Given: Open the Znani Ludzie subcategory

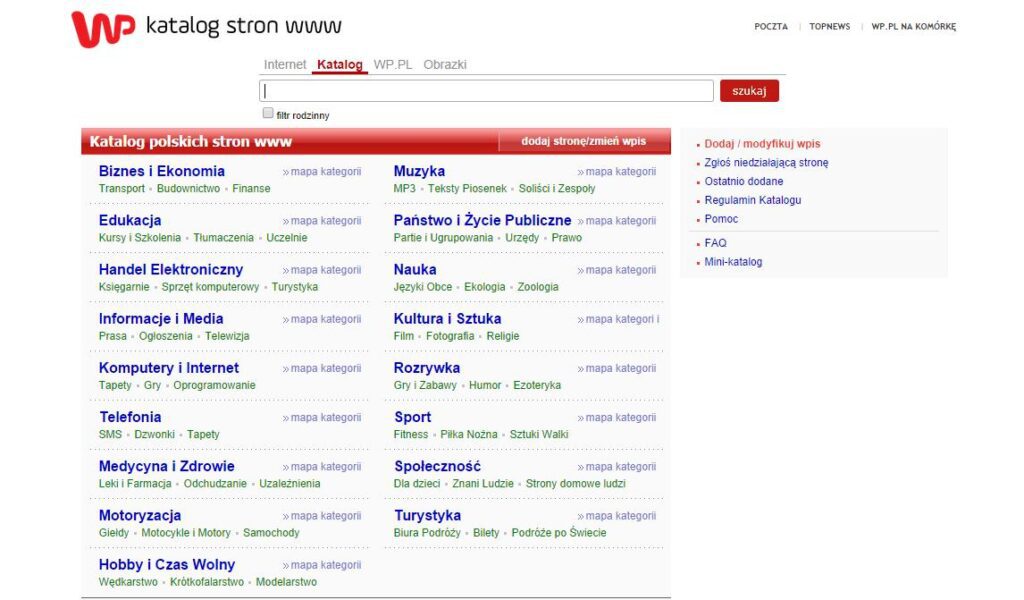Looking at the screenshot, I should pos(483,484).
